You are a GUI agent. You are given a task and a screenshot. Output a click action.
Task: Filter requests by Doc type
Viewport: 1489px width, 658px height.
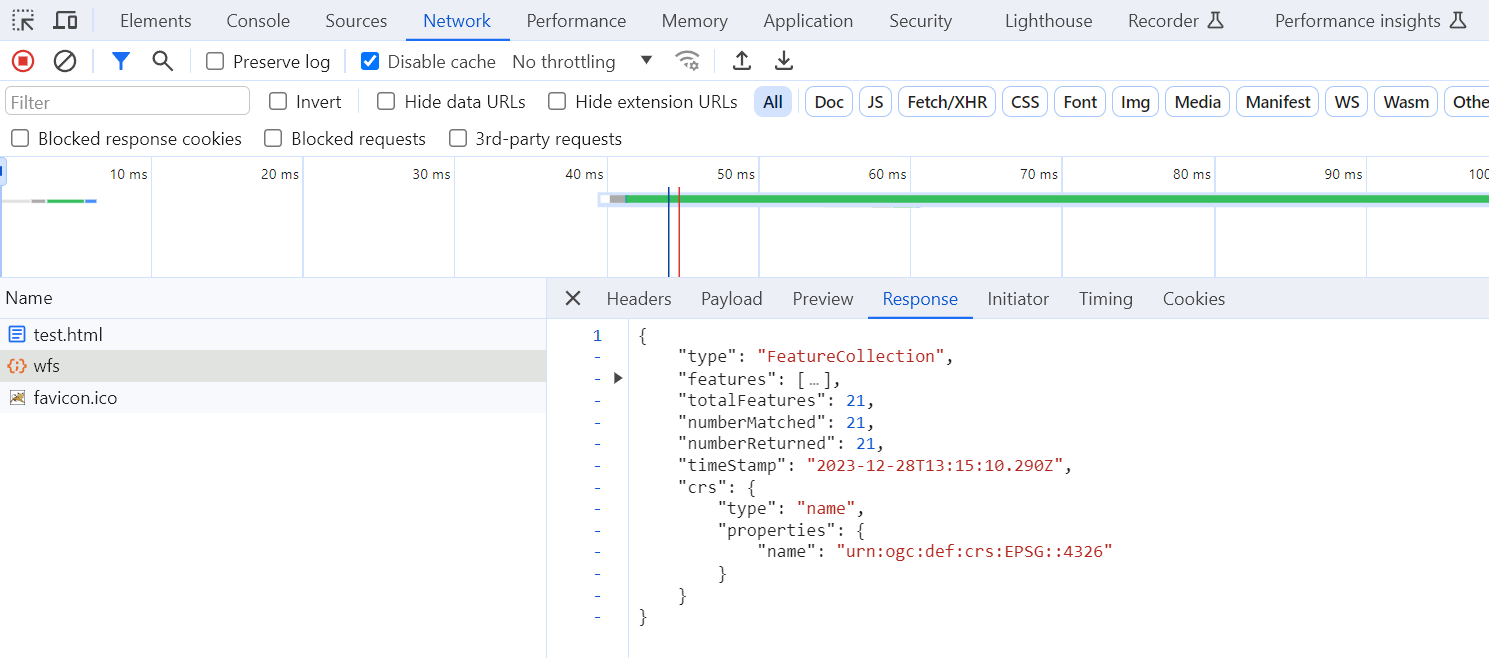tap(829, 101)
